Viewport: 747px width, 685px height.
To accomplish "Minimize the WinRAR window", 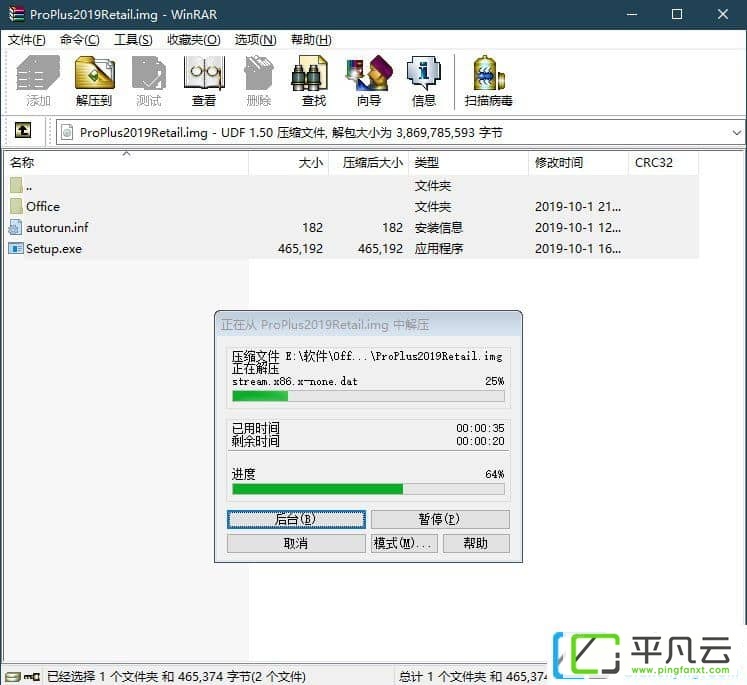I will [632, 14].
